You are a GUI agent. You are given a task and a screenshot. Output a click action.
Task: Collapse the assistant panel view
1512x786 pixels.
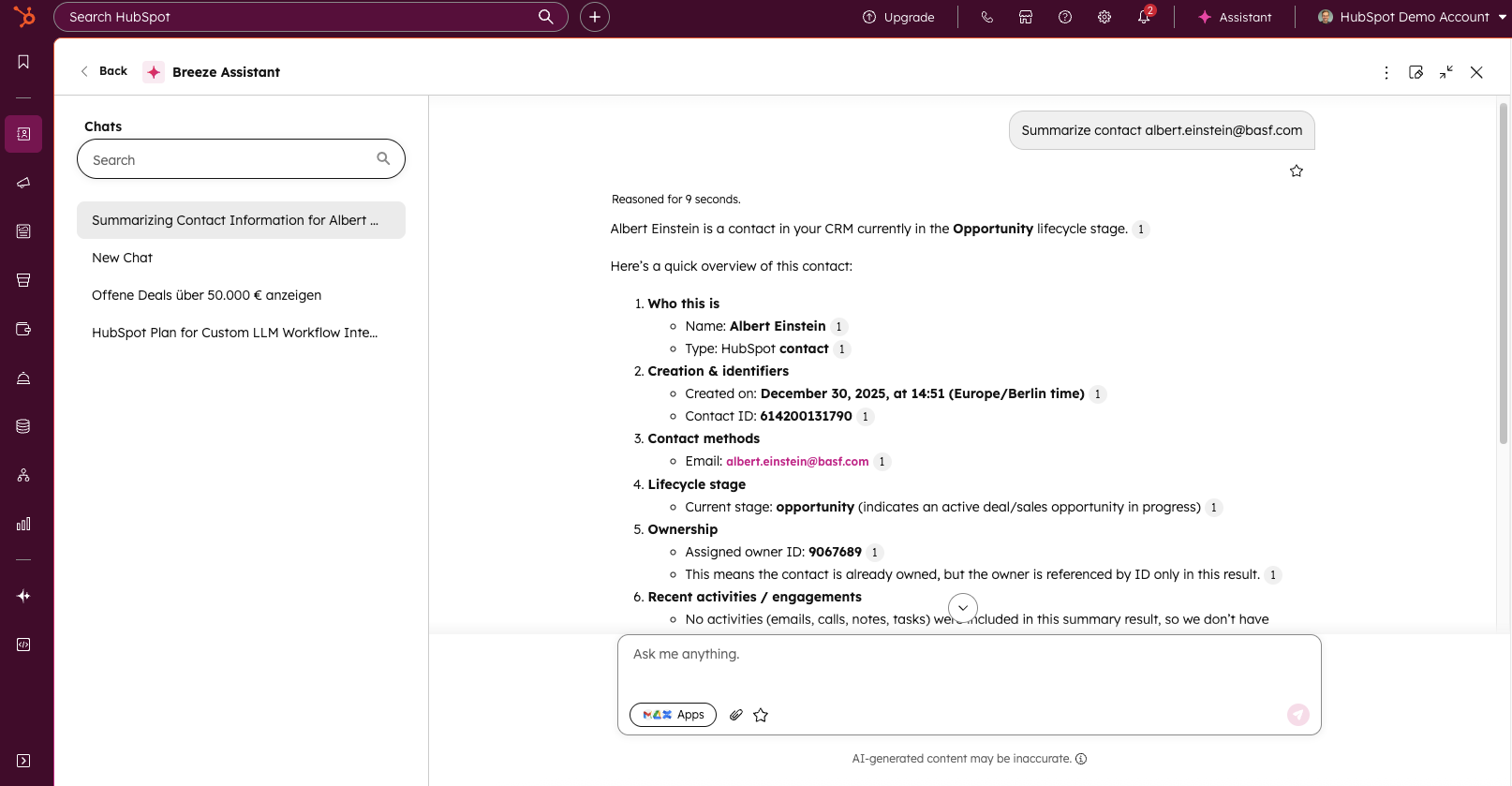tap(1446, 72)
